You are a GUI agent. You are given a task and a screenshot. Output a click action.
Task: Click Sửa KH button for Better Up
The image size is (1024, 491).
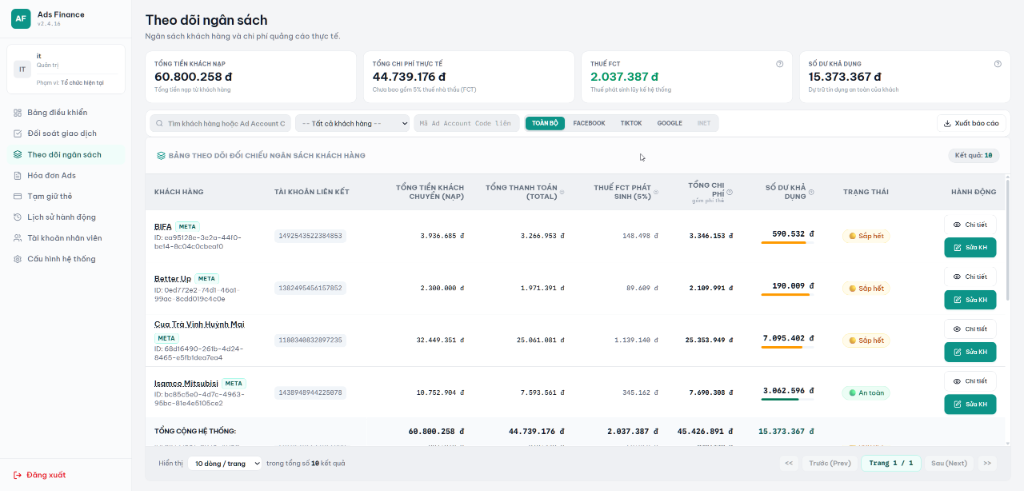[970, 300]
